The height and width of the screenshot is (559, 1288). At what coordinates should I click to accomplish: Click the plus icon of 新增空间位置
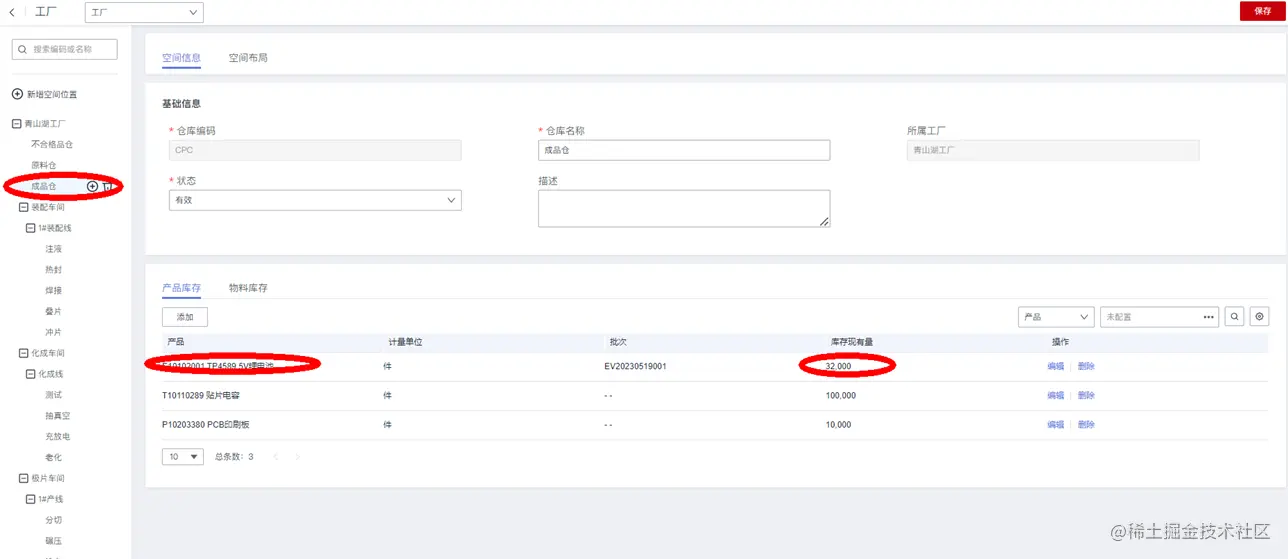click(17, 94)
